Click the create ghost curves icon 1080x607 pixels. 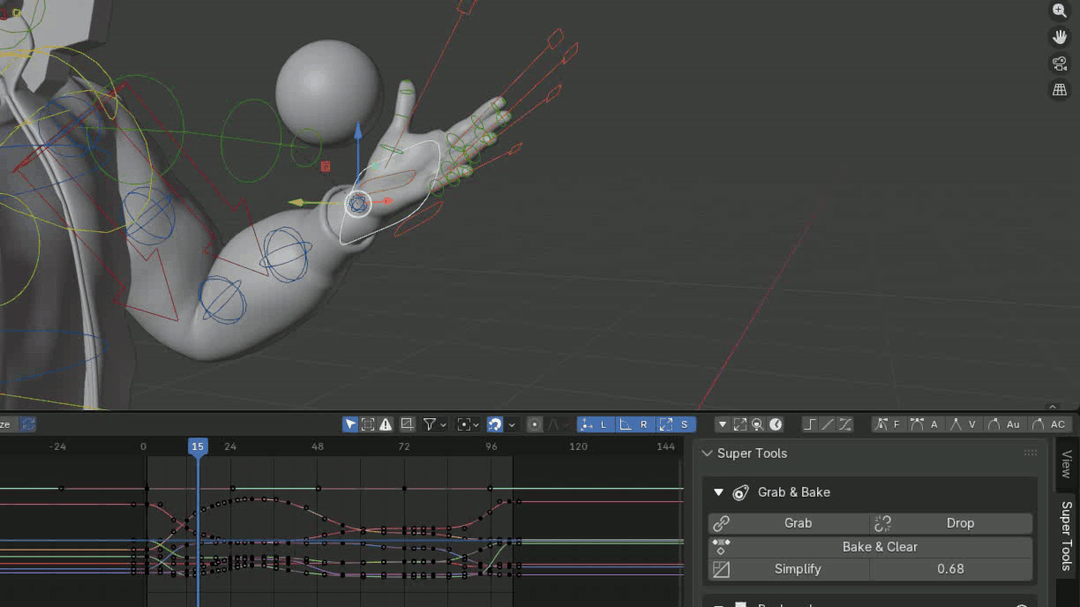pyautogui.click(x=407, y=424)
